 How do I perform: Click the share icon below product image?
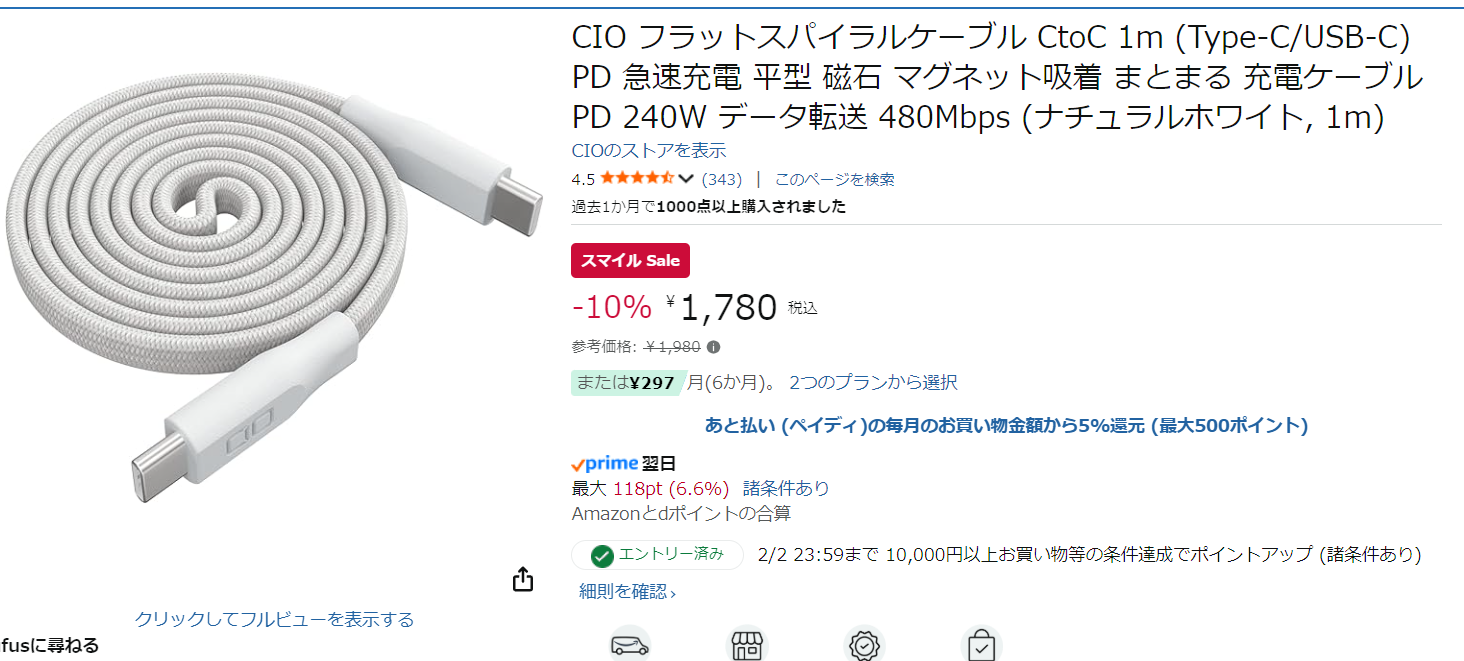(523, 580)
